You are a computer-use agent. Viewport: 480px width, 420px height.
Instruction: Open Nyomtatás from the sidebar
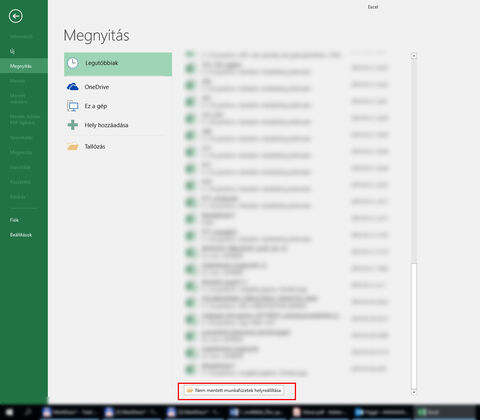point(21,138)
